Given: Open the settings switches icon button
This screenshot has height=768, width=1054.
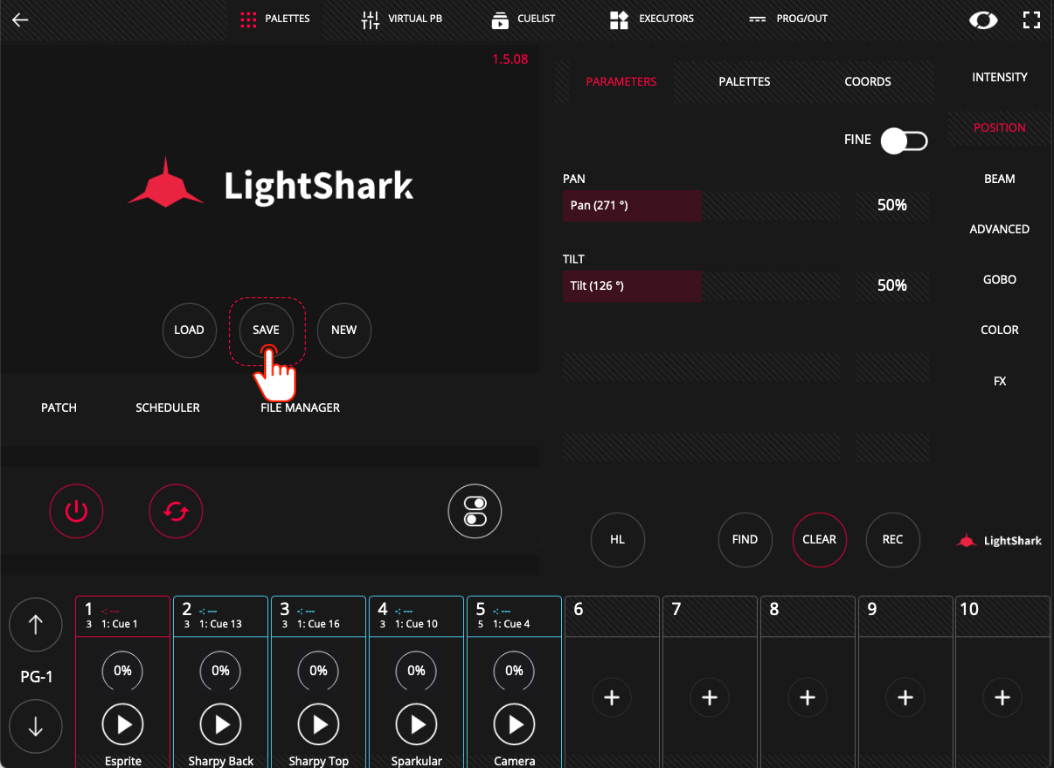Looking at the screenshot, I should [475, 511].
